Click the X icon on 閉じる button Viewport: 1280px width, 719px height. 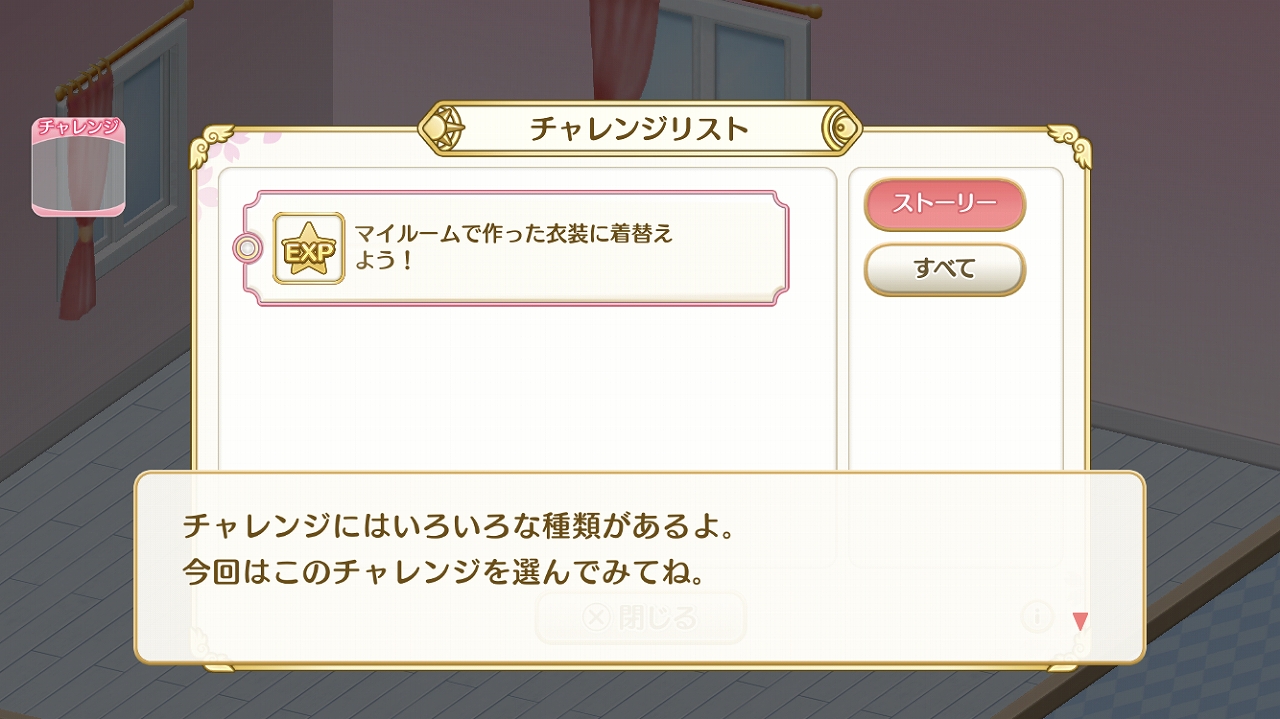pos(596,618)
